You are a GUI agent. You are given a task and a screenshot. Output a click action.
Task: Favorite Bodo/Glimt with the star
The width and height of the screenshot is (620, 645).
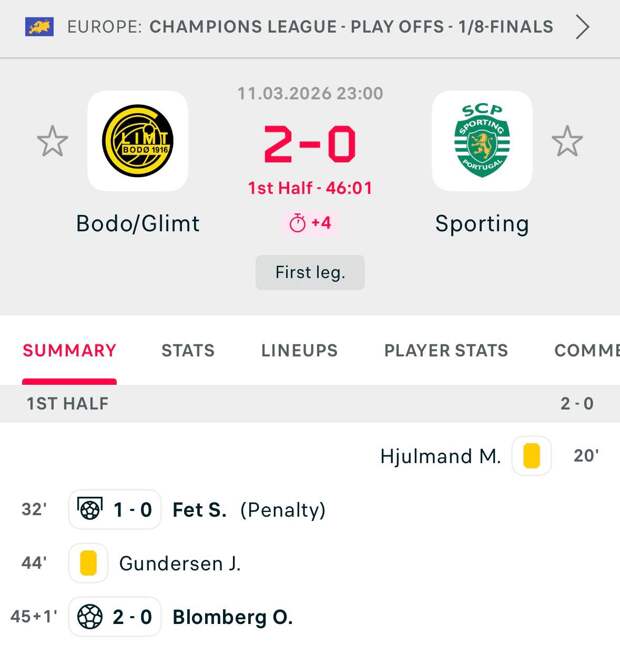pos(52,142)
